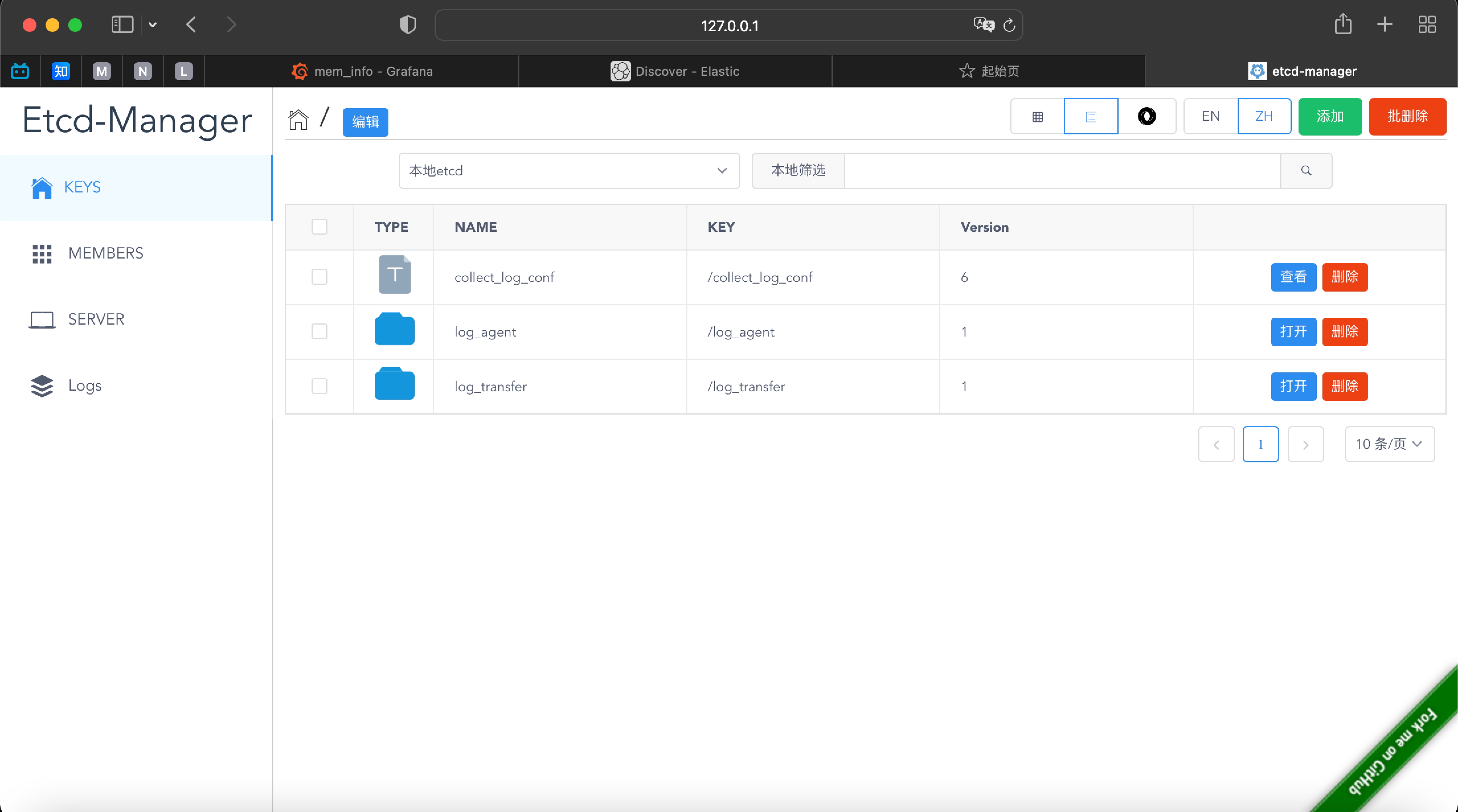
Task: Check the collect_log_conf row checkbox
Action: (320, 277)
